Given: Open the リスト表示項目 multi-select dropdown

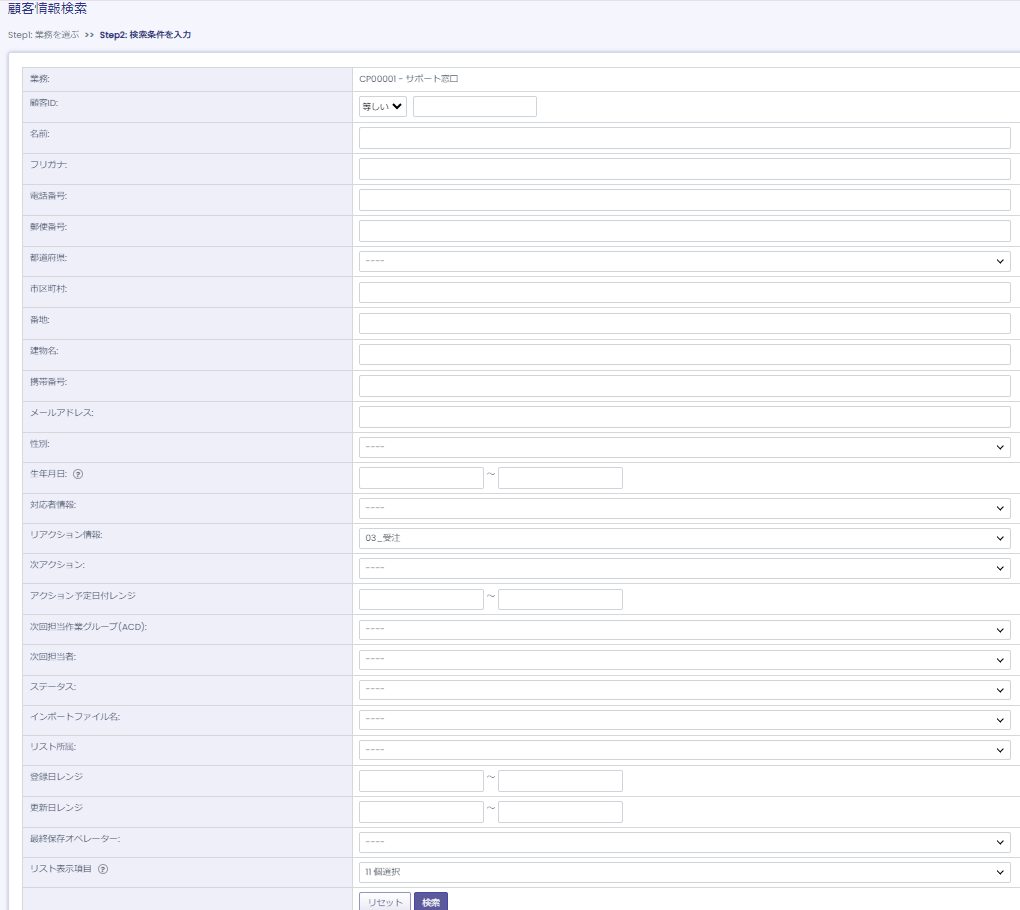Looking at the screenshot, I should tap(684, 872).
